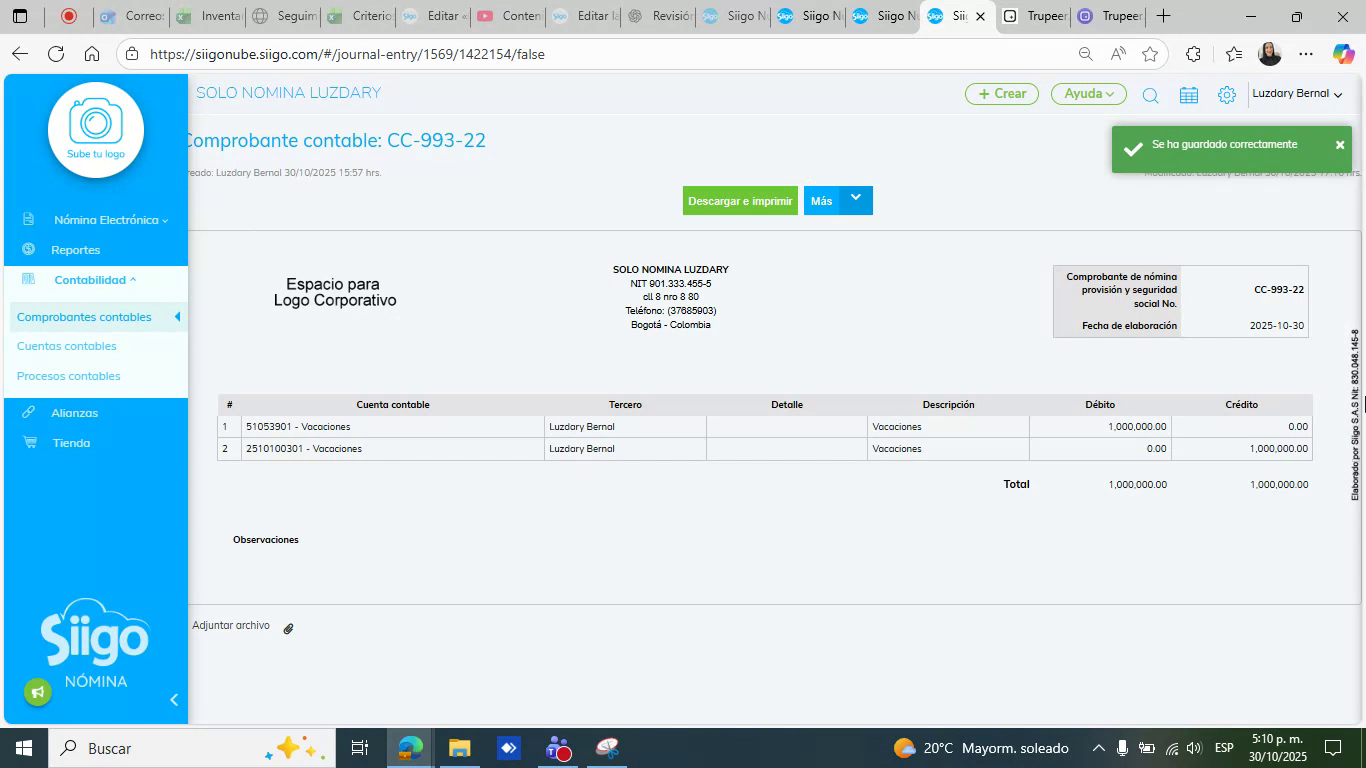The image size is (1366, 768).
Task: Click the comprobante number CC-993-22 in box
Action: (x=1279, y=290)
